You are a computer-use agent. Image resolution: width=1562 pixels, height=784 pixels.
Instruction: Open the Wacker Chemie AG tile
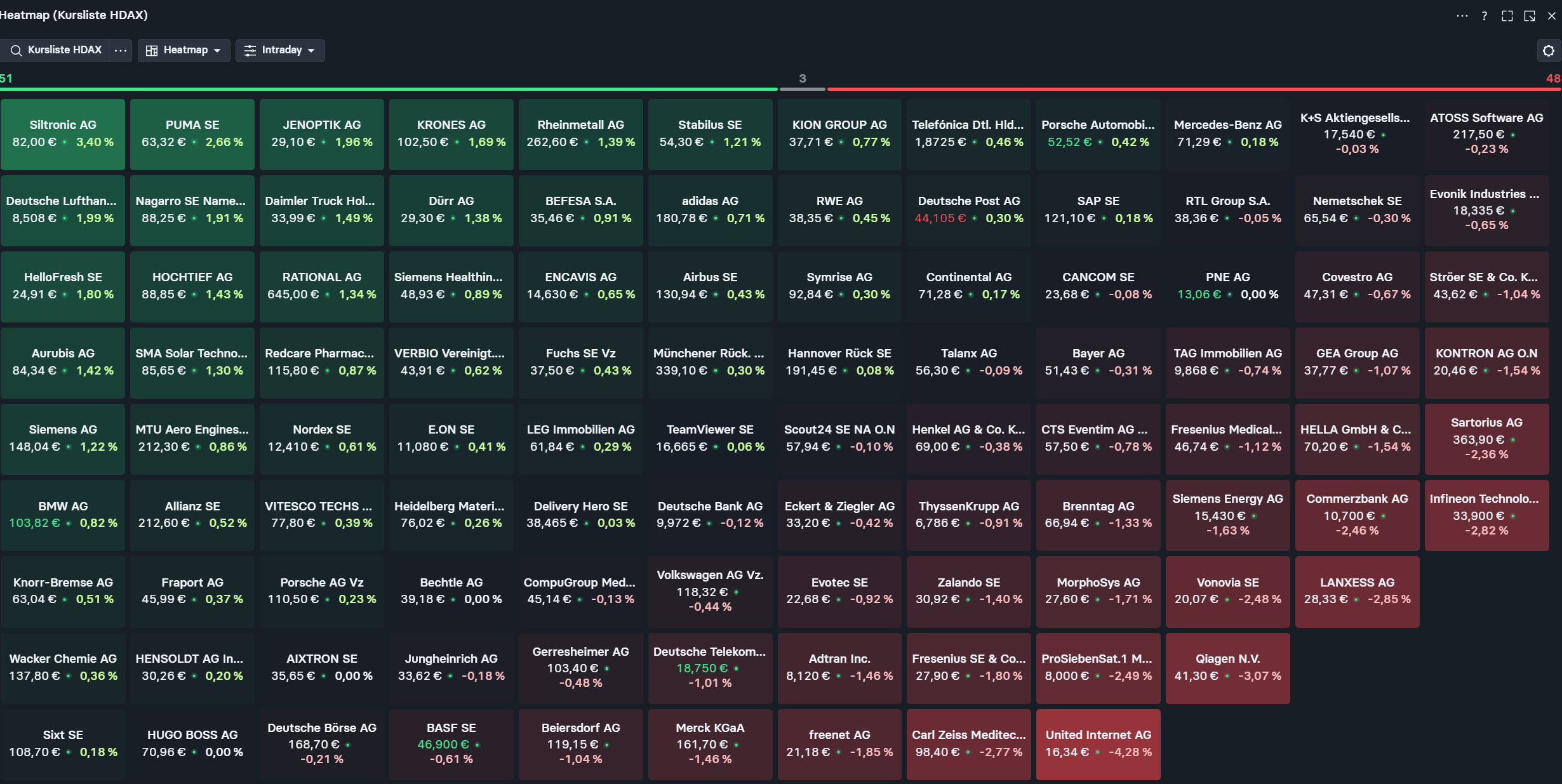(x=63, y=668)
